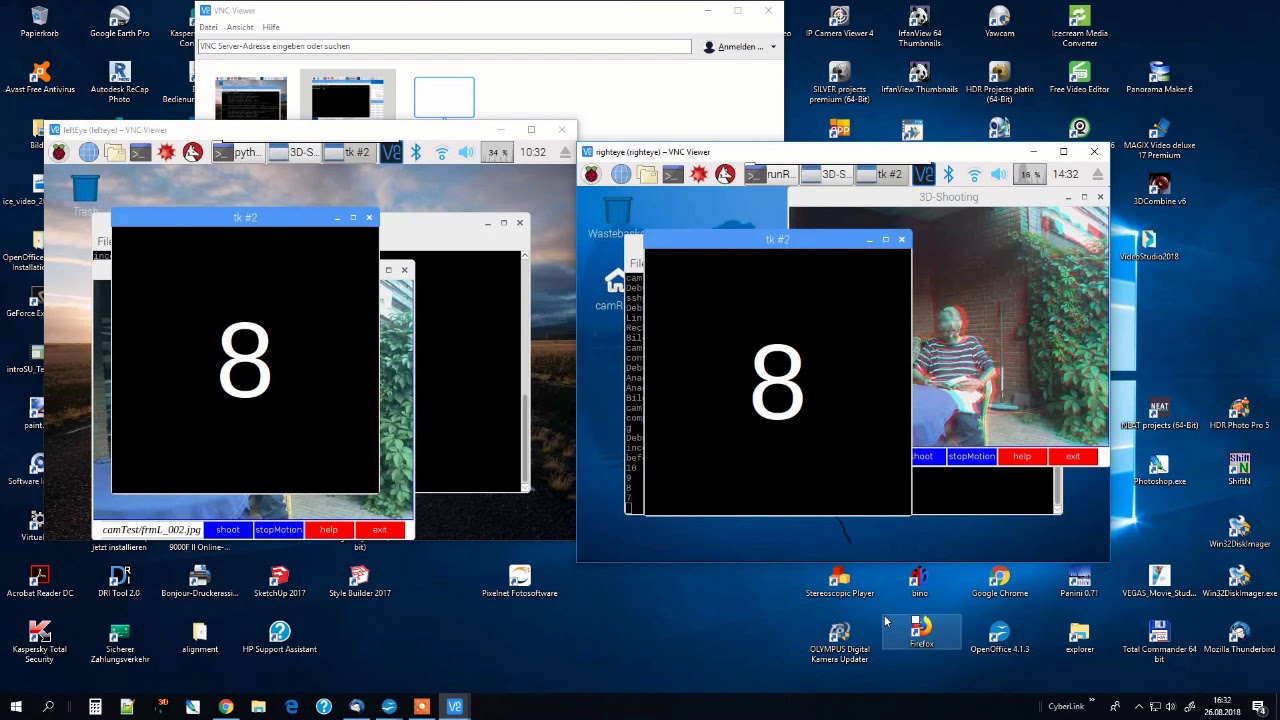This screenshot has height=720, width=1280.
Task: Select leftEye connection thumbnail in VNC Viewer
Action: point(250,97)
